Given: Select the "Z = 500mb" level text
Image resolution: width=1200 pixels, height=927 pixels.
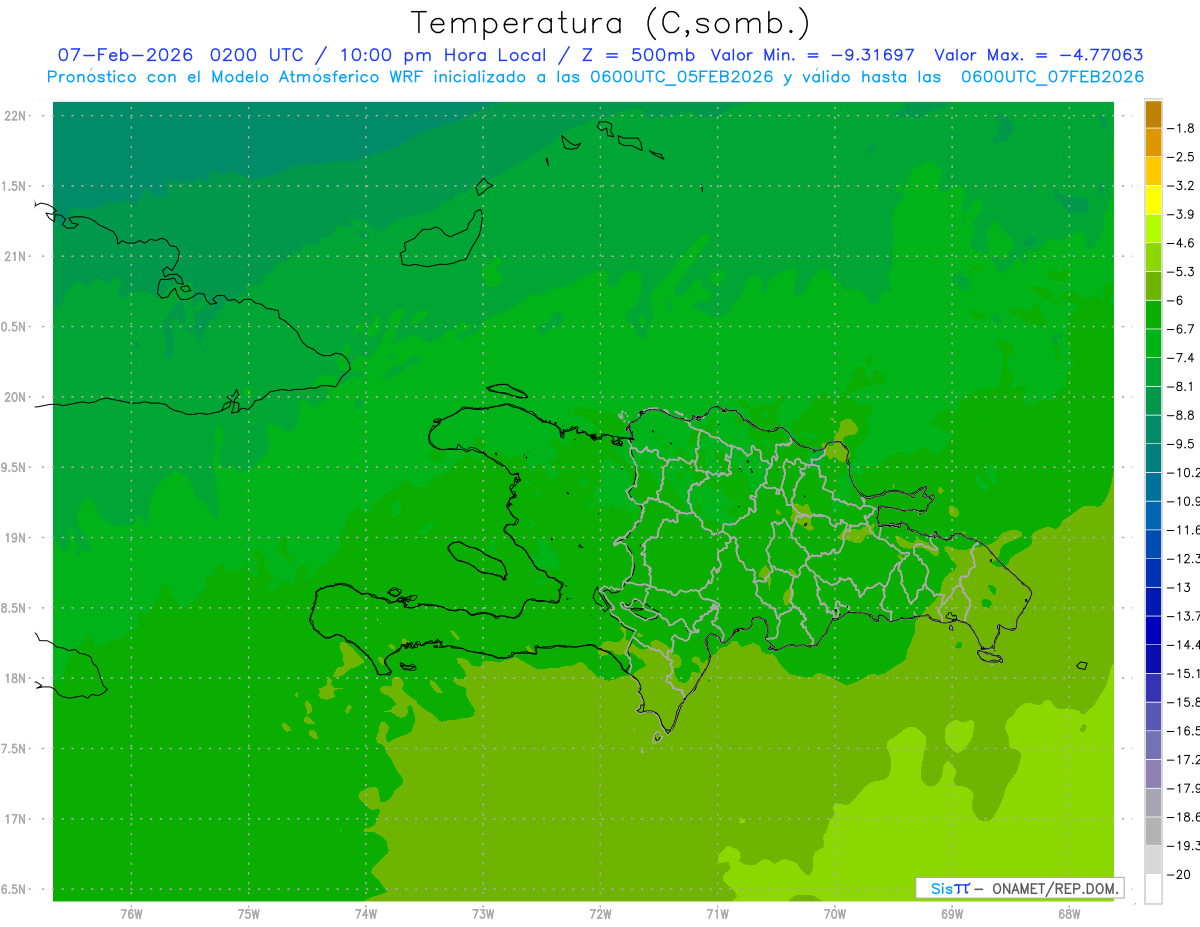Looking at the screenshot, I should [637, 55].
